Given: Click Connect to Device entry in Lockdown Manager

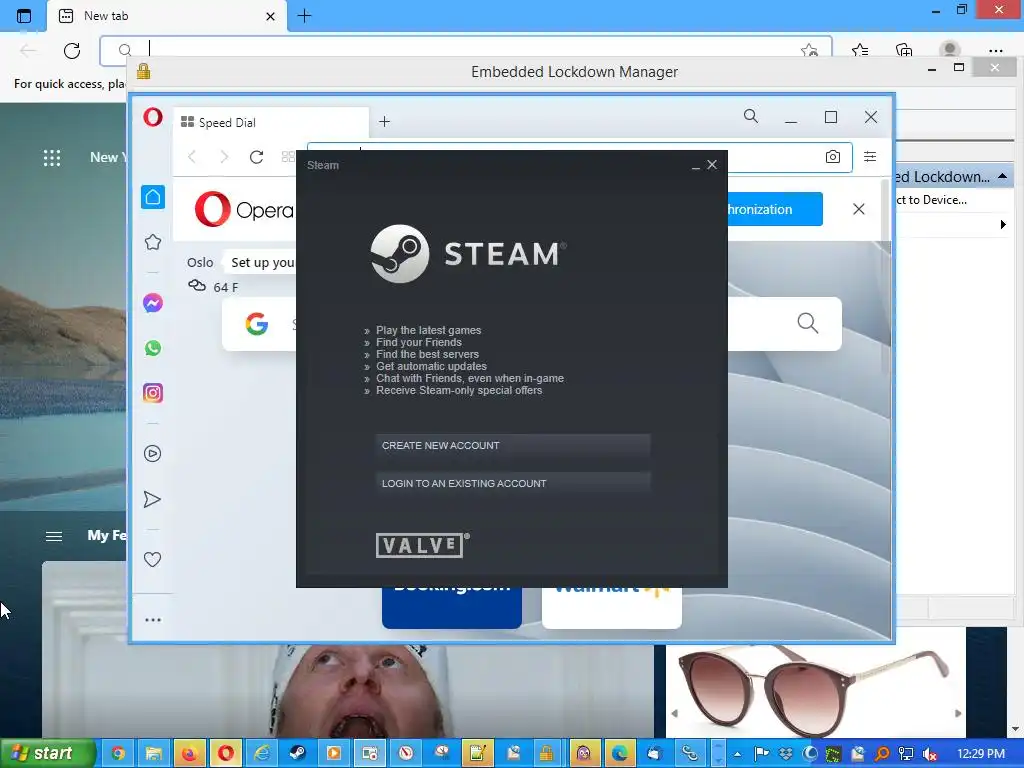Looking at the screenshot, I should (x=931, y=200).
